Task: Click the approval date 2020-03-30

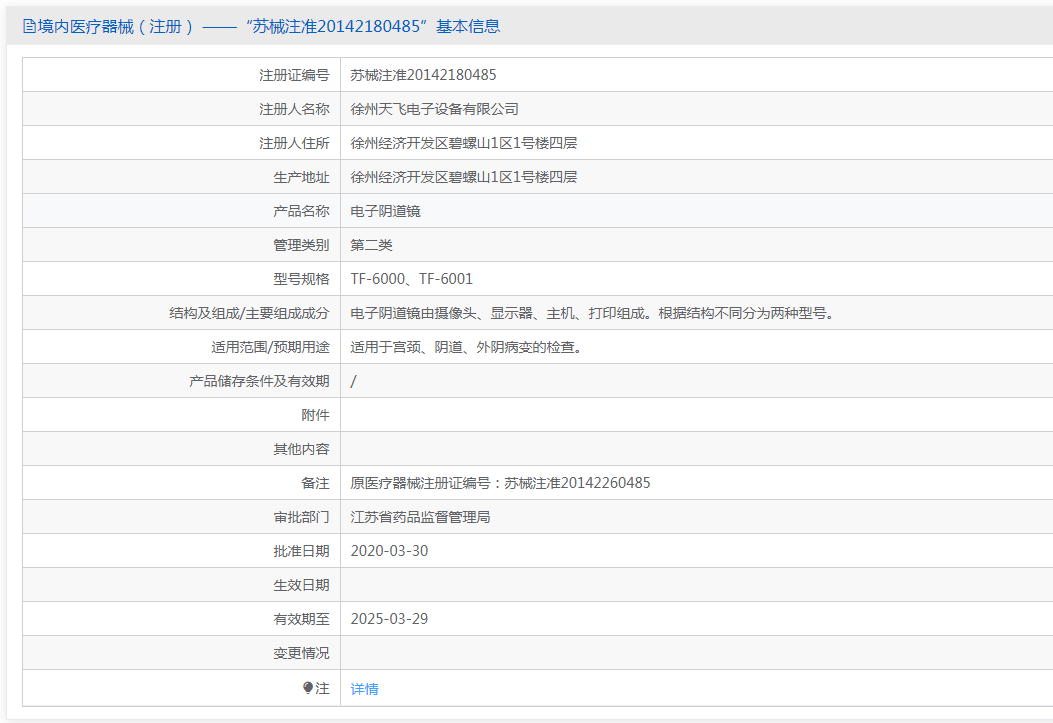Action: click(390, 551)
